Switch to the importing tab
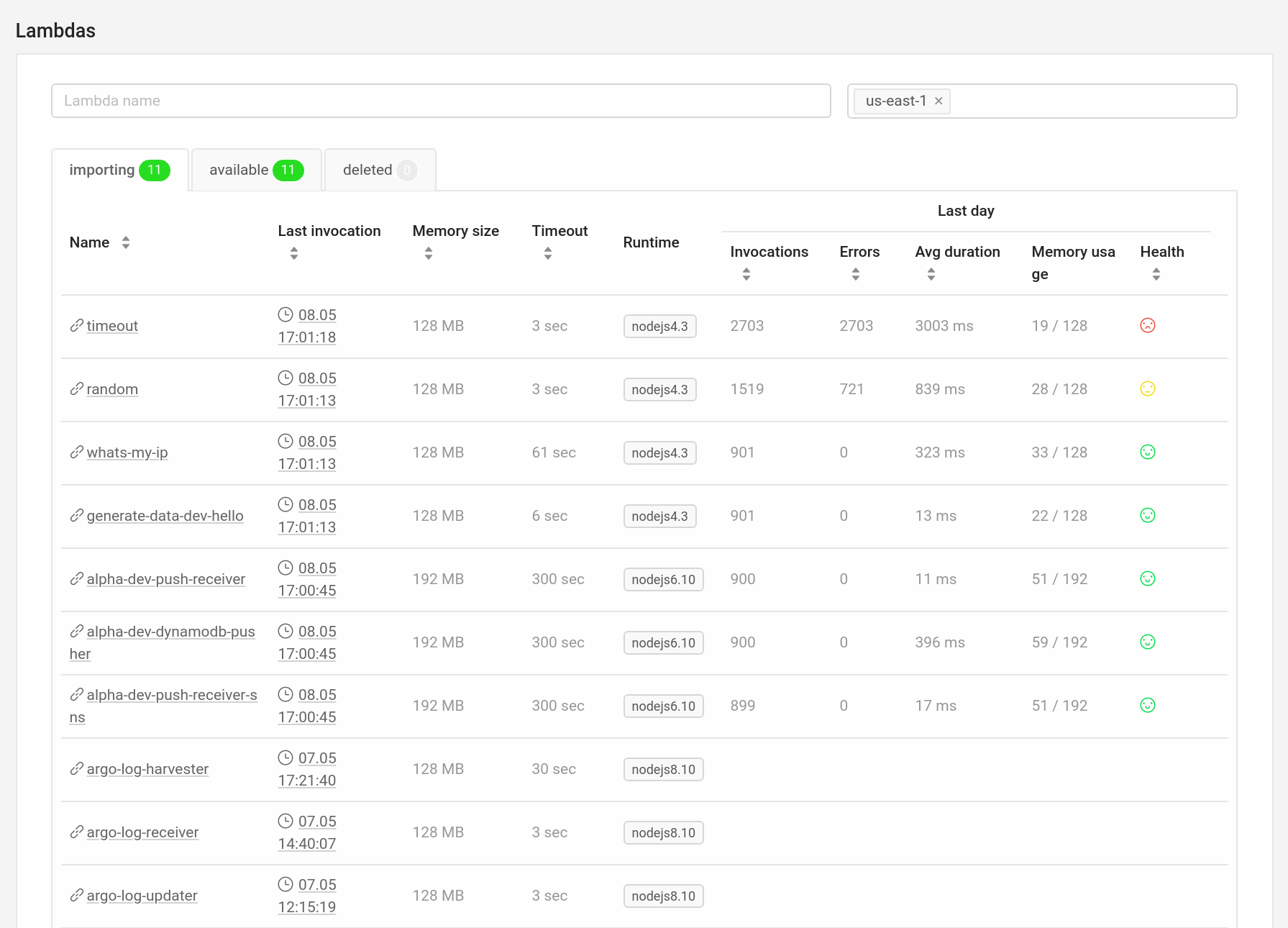1288x928 pixels. (x=120, y=170)
